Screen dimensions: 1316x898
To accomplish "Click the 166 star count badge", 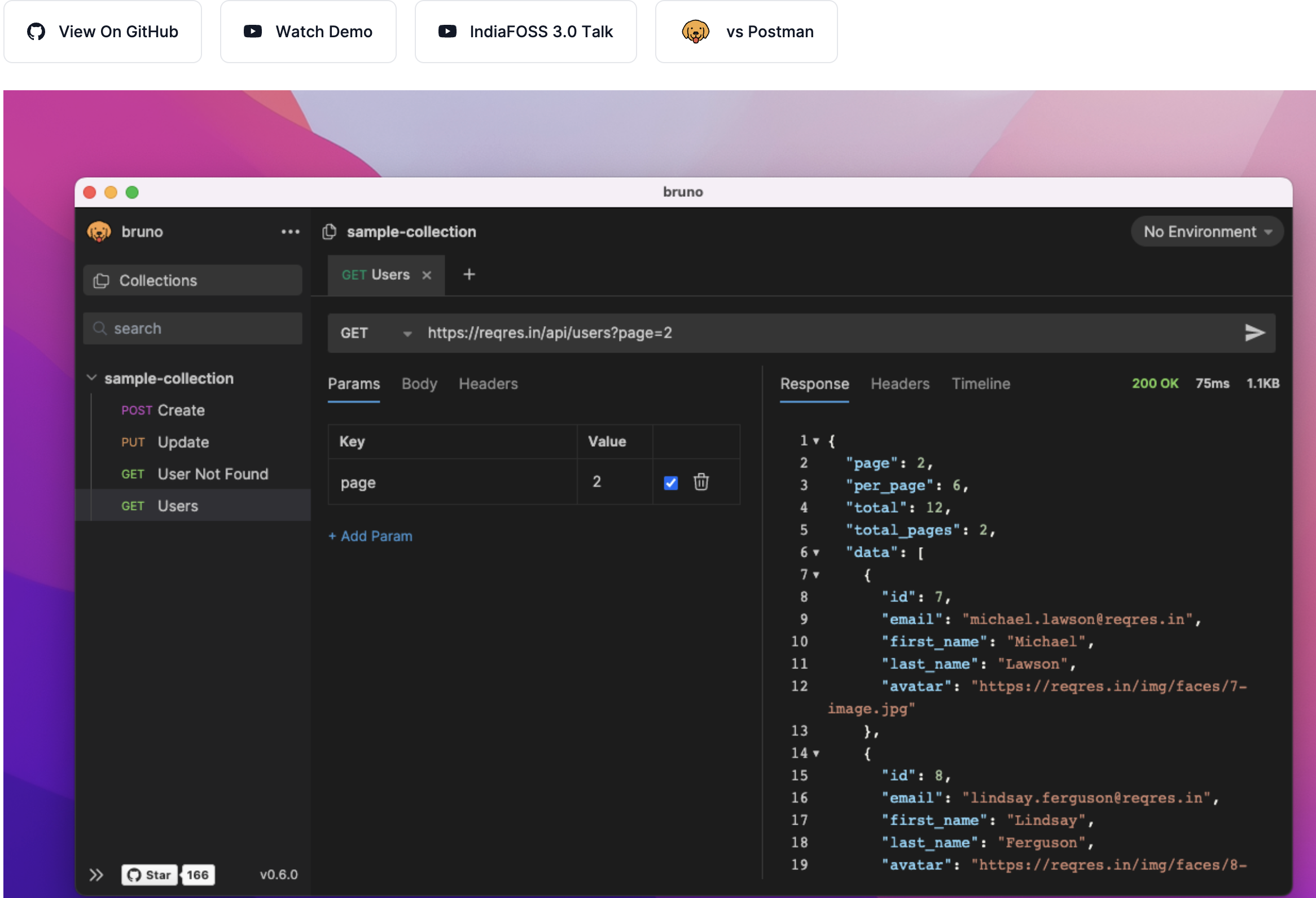I will point(198,875).
